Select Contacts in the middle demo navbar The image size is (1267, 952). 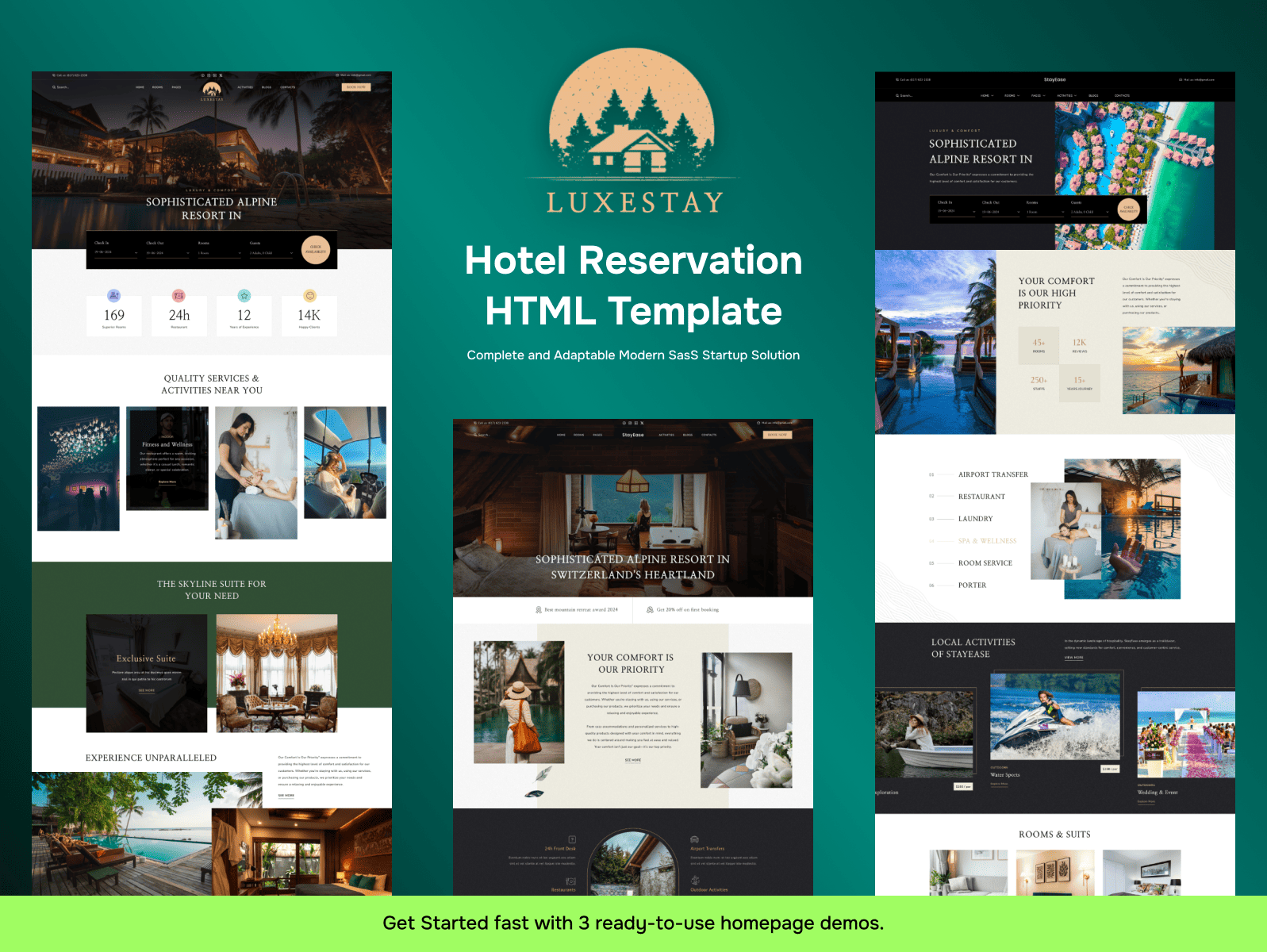pyautogui.click(x=709, y=435)
